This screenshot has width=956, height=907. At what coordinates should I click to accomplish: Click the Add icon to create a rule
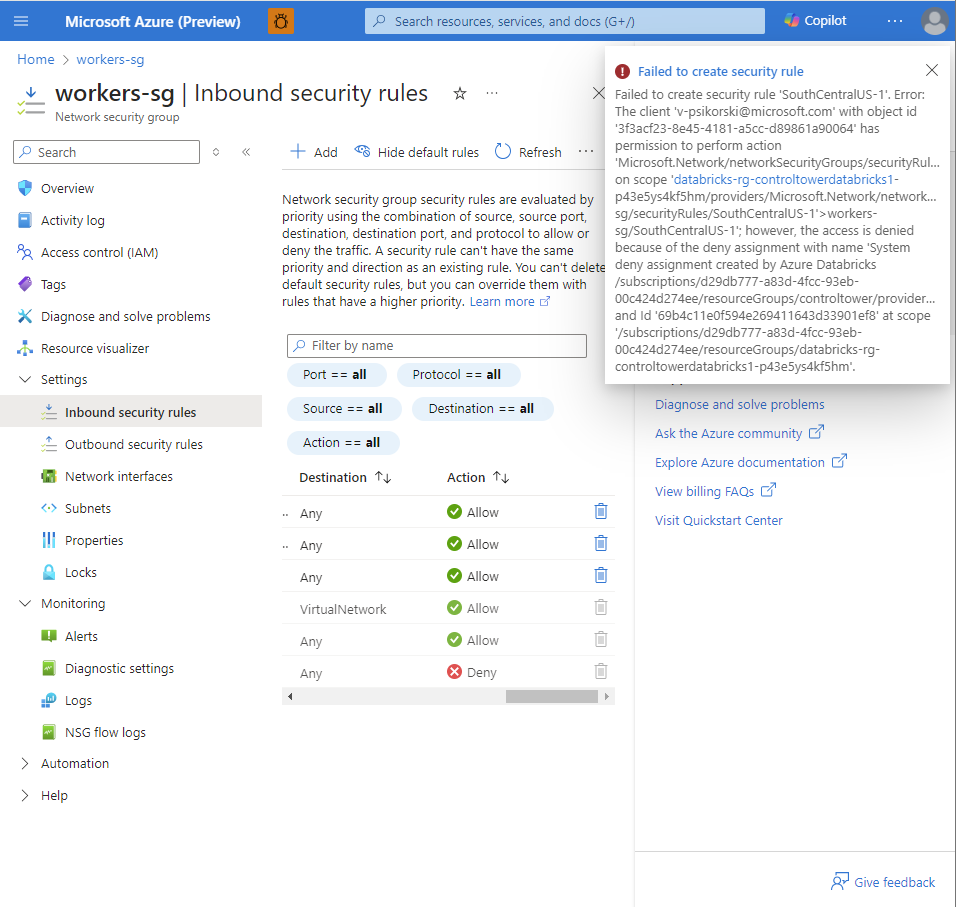coord(299,152)
